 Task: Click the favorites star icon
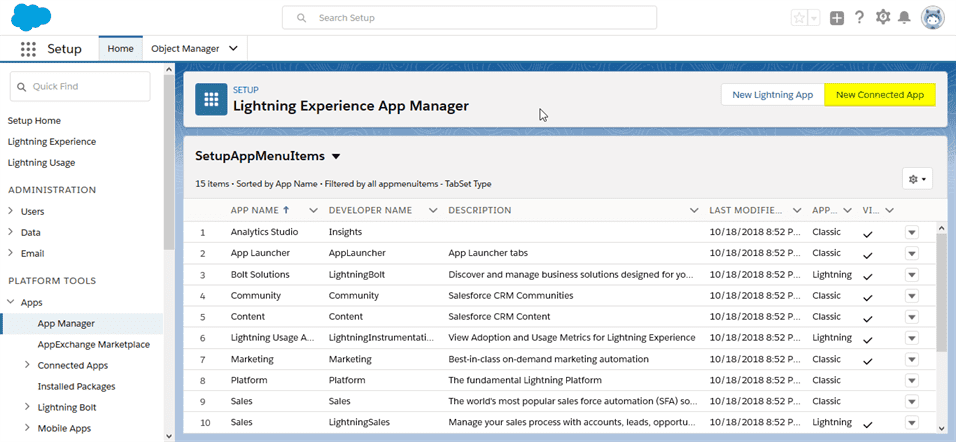(x=799, y=18)
